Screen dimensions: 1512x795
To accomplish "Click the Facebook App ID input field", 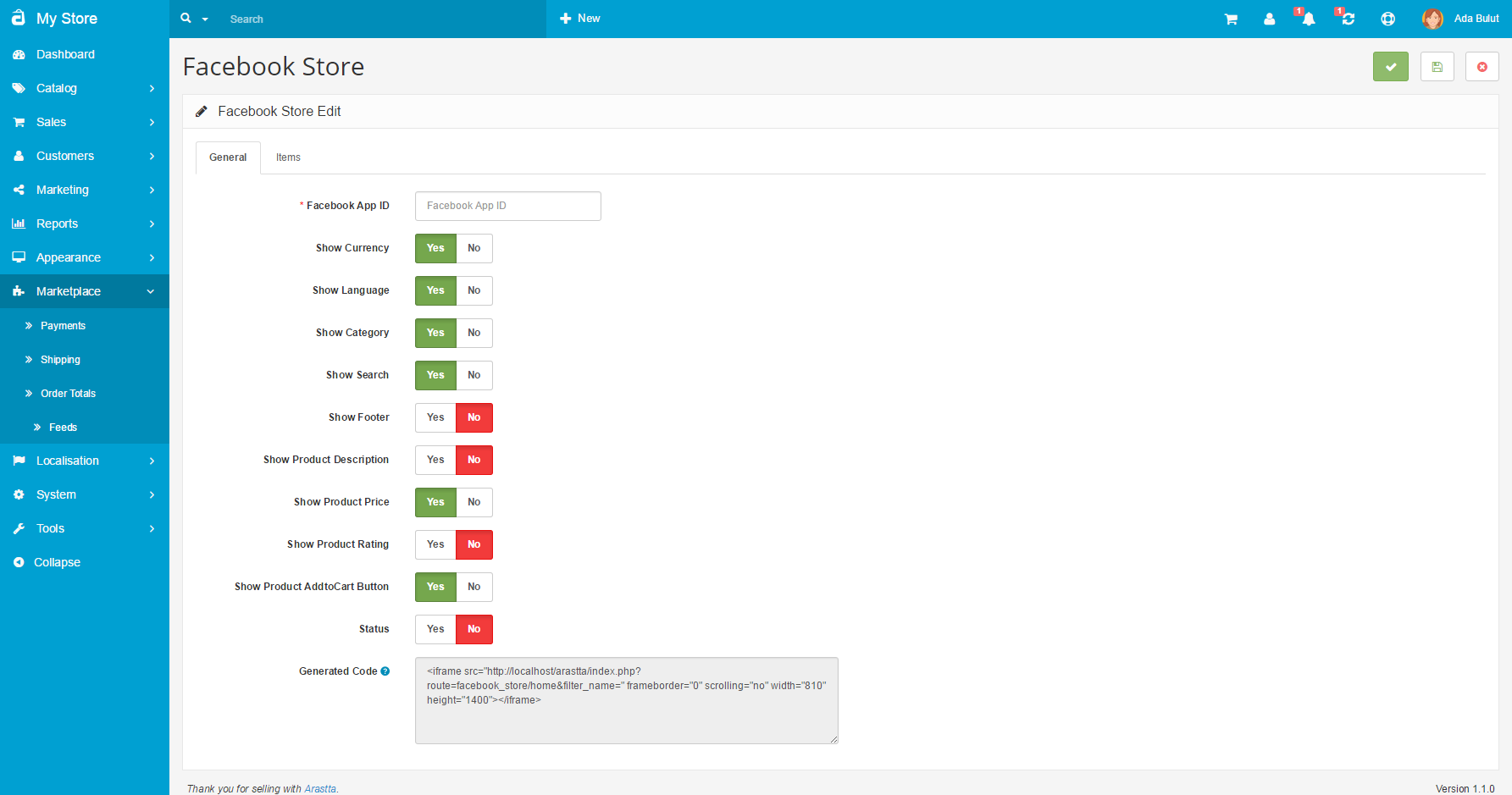I will pos(508,206).
